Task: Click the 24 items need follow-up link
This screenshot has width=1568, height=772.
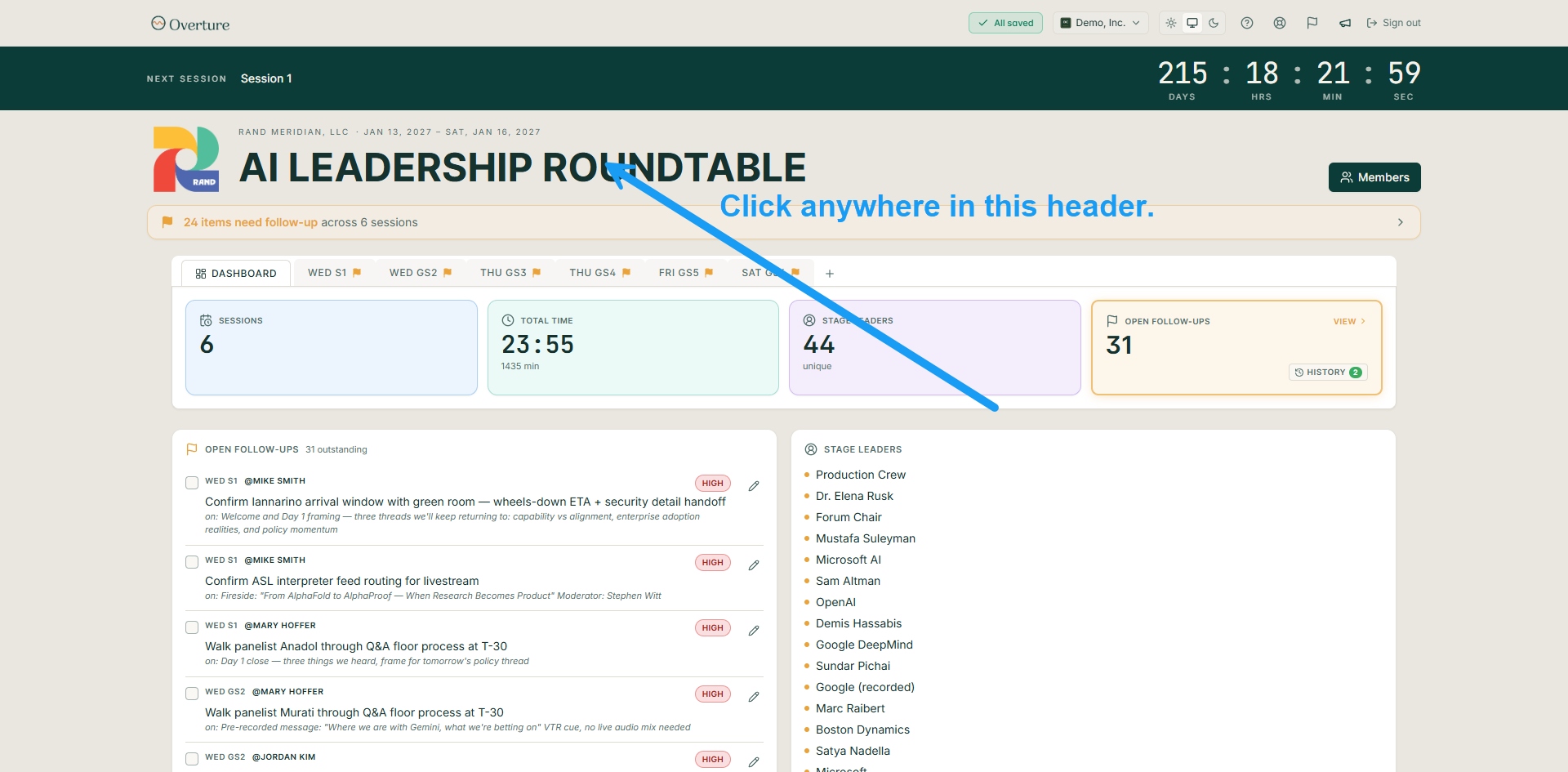Action: 251,222
